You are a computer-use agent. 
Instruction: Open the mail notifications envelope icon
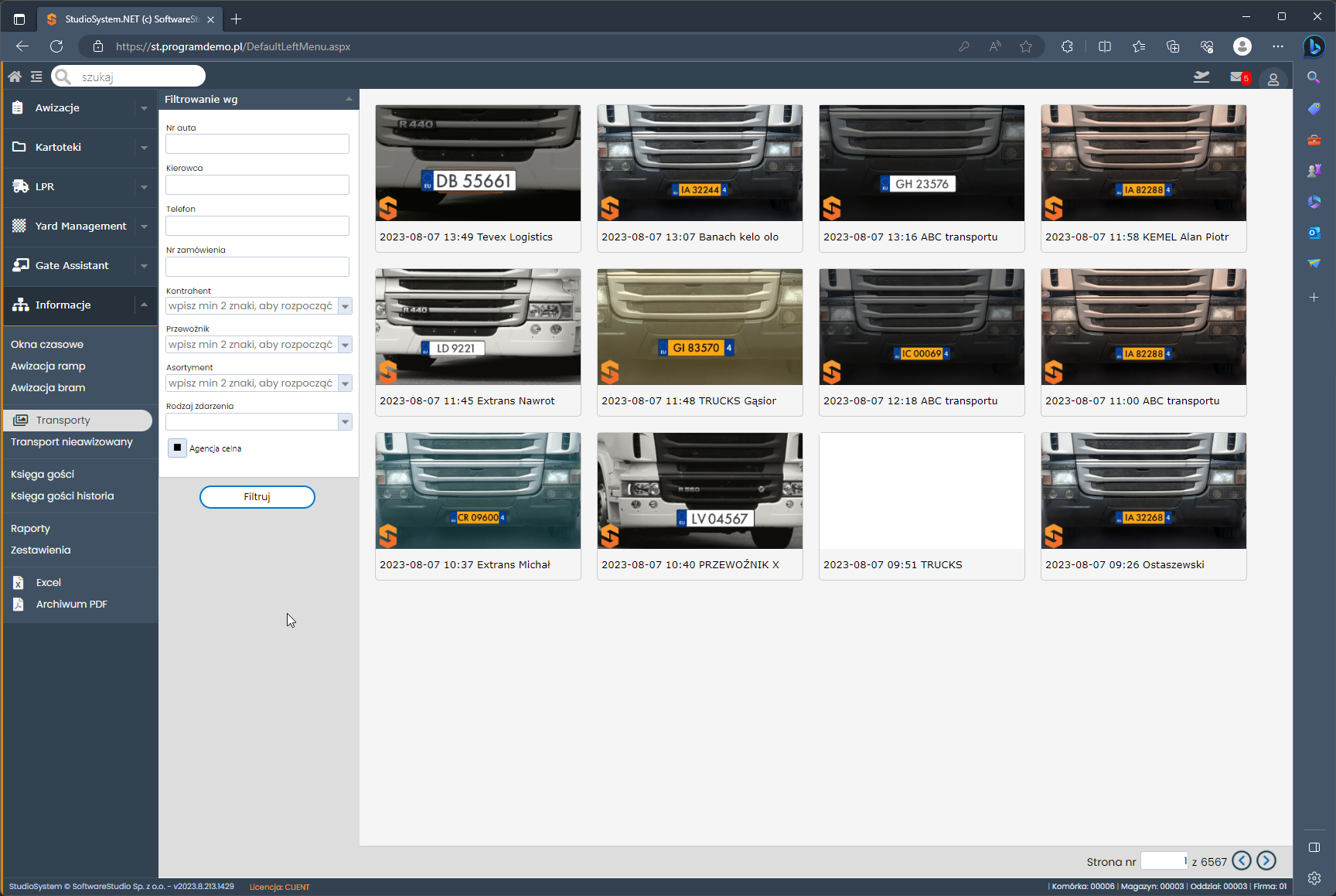[x=1237, y=77]
